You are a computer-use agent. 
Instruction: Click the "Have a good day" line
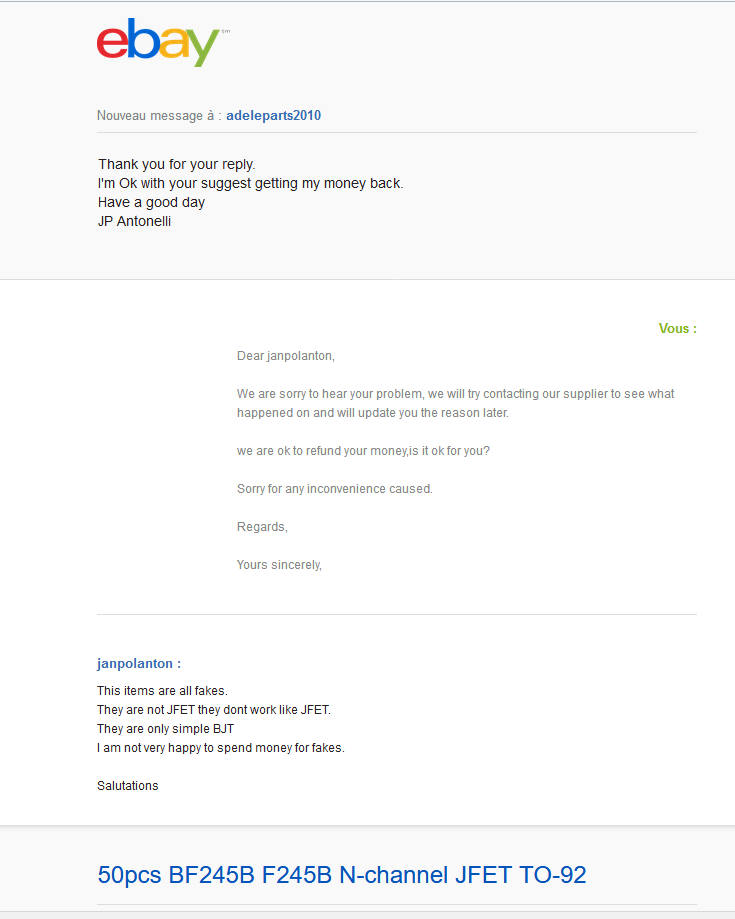(x=151, y=202)
